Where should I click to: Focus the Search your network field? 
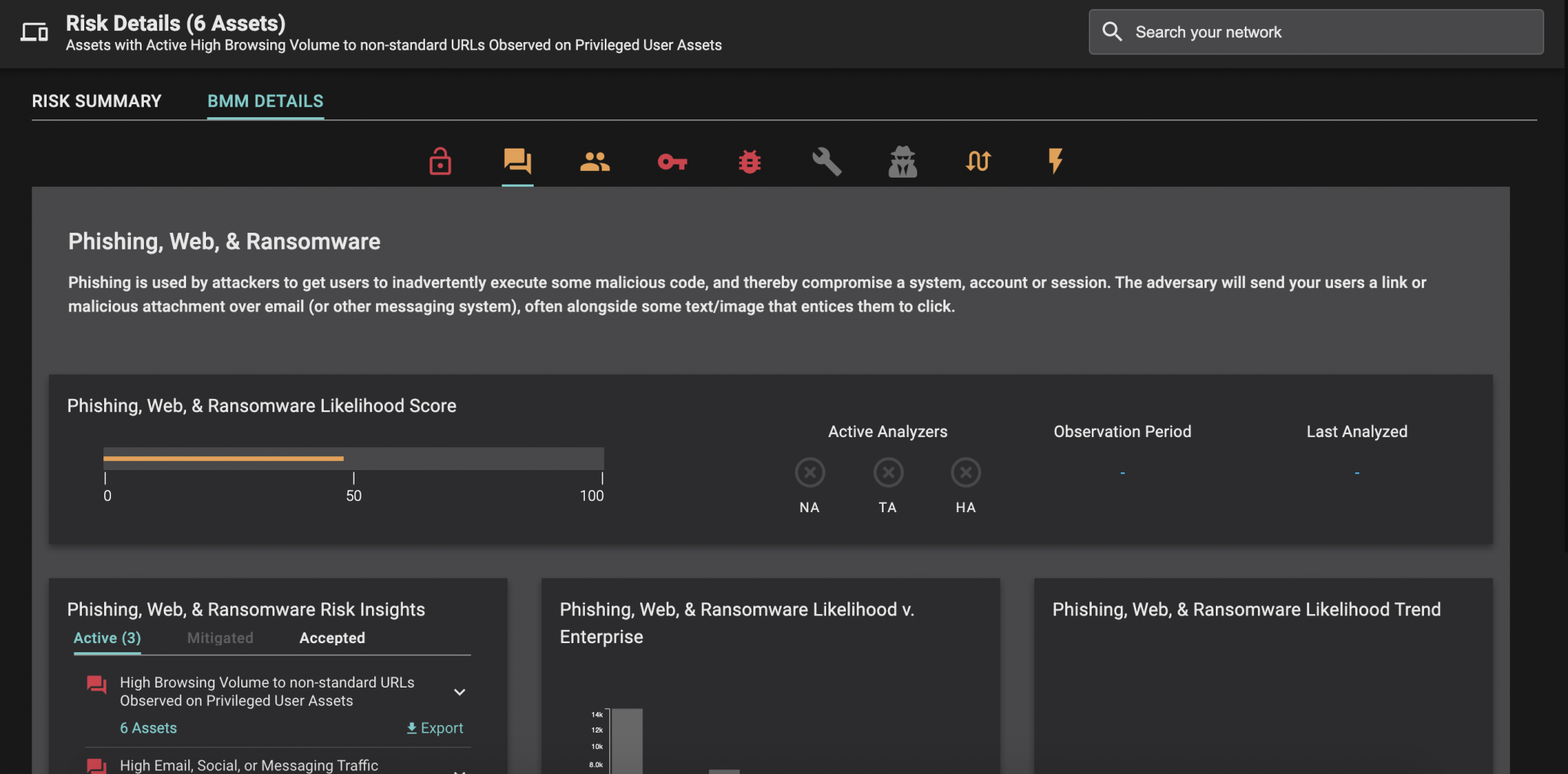tap(1315, 32)
